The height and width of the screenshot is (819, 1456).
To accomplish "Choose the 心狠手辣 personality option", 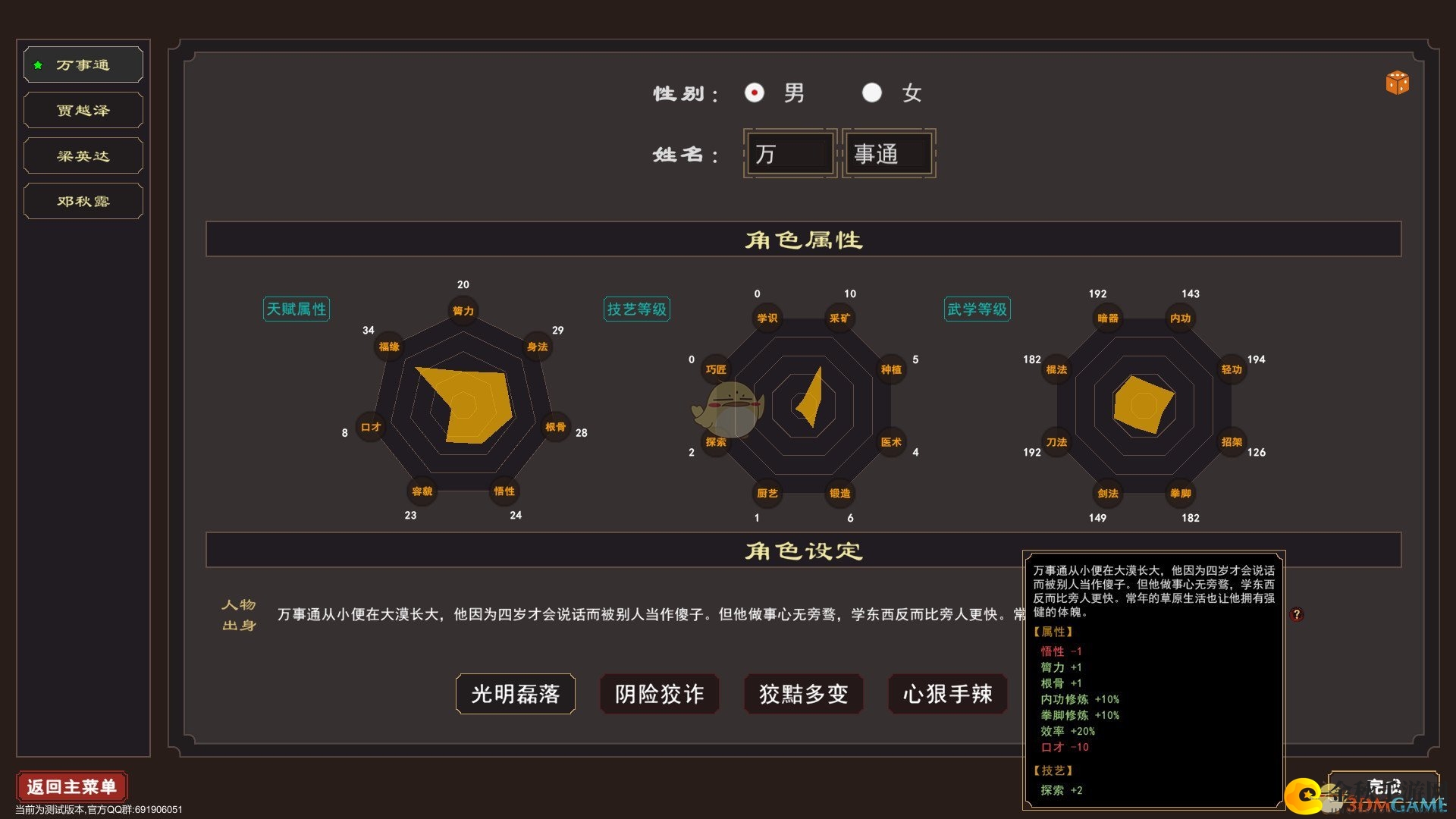I will click(948, 694).
